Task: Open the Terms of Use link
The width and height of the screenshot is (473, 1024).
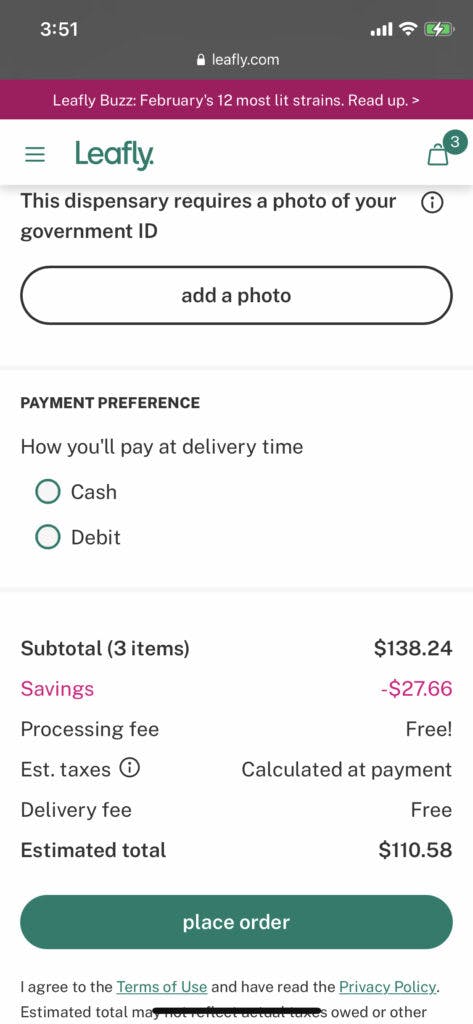Action: (161, 987)
